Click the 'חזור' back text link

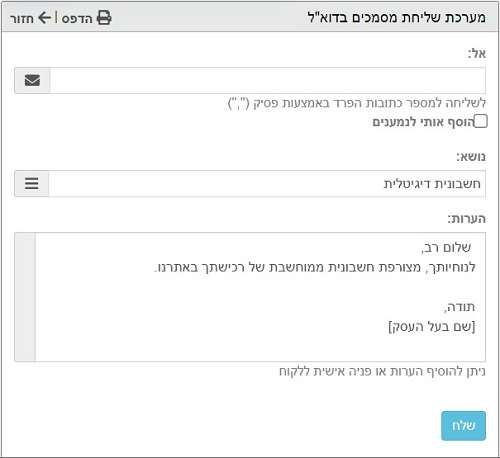pos(22,19)
